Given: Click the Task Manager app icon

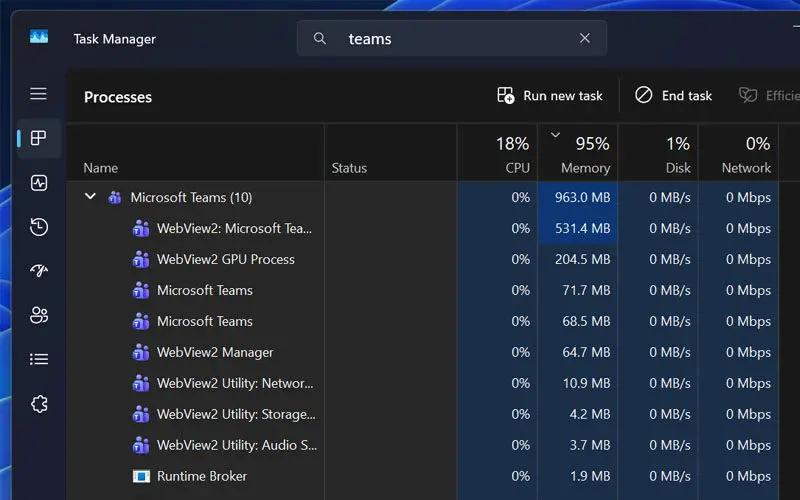Looking at the screenshot, I should tap(39, 37).
